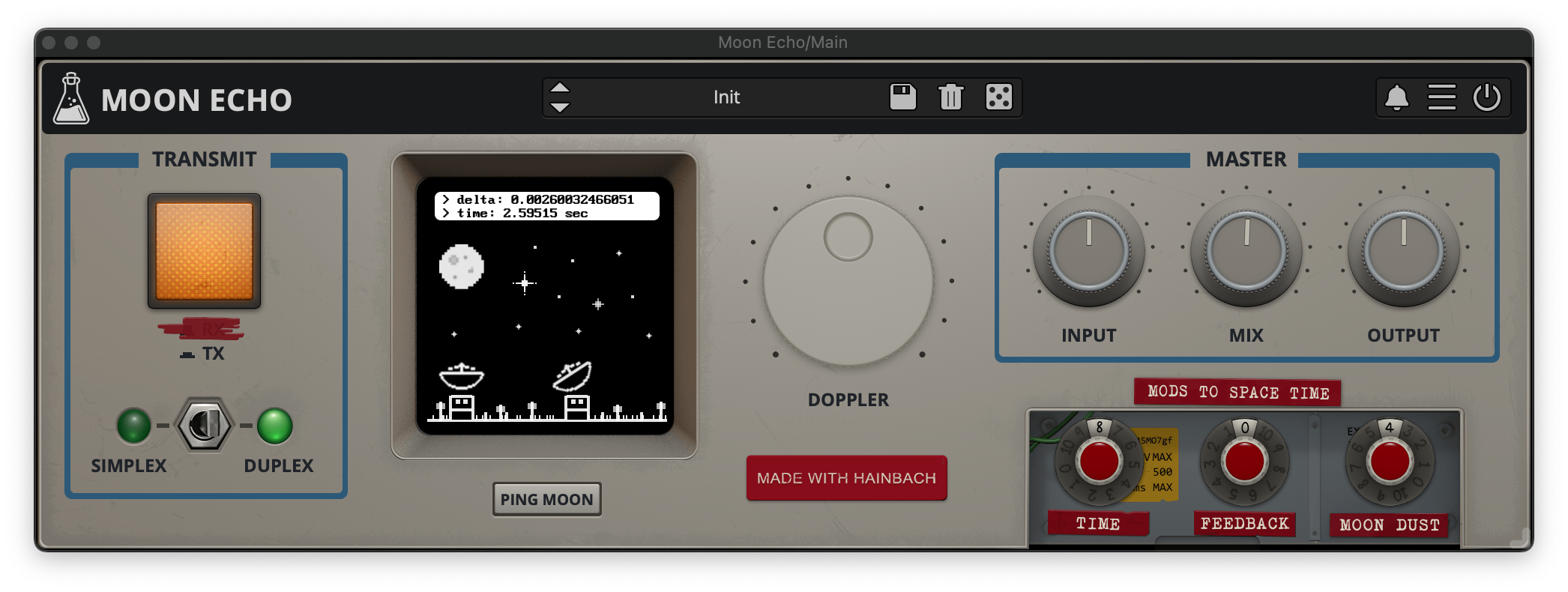Screen dimensions: 1568x592
Task: Click the TRANSMIT section heading
Action: [x=205, y=160]
